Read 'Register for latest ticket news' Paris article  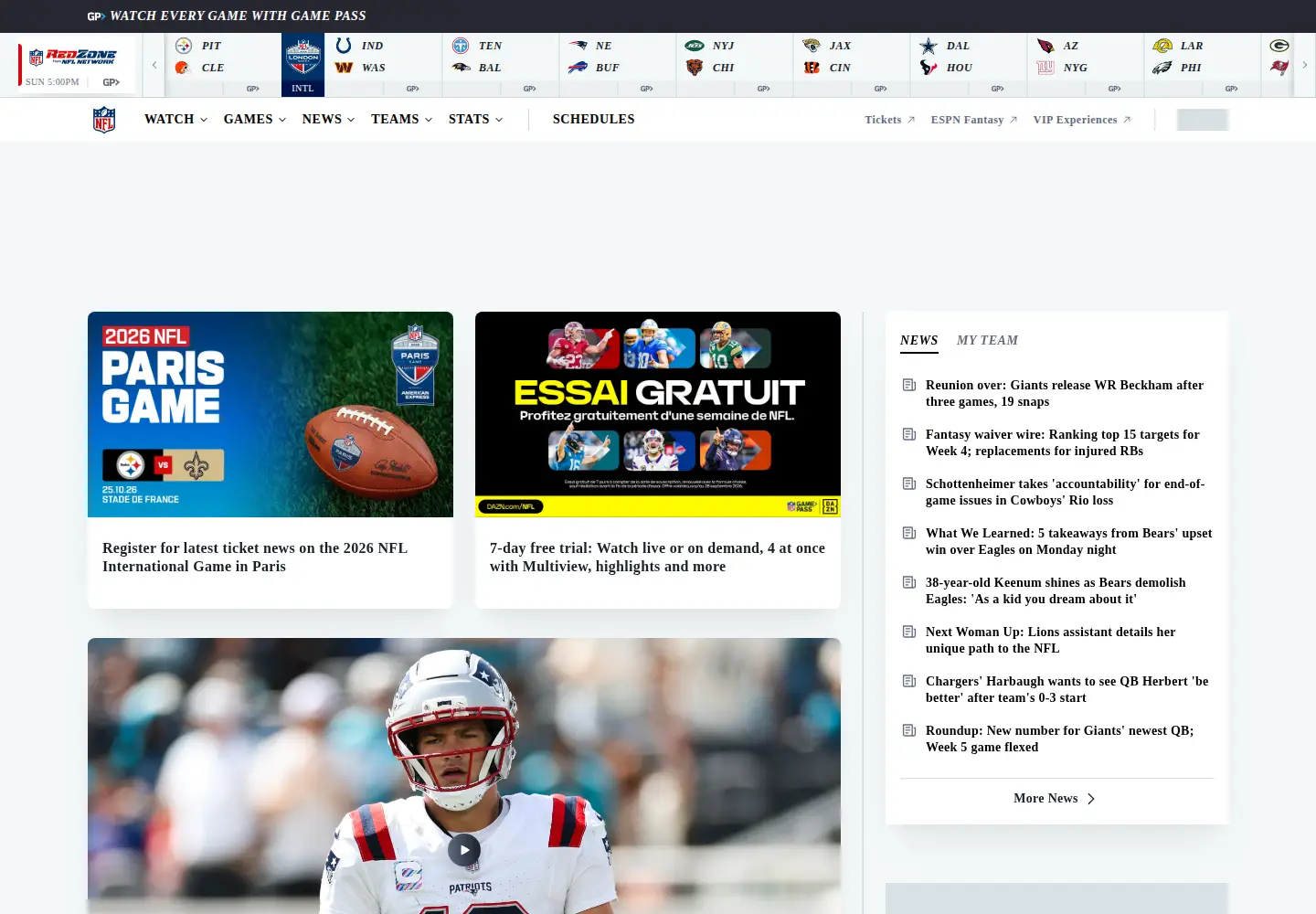point(255,558)
